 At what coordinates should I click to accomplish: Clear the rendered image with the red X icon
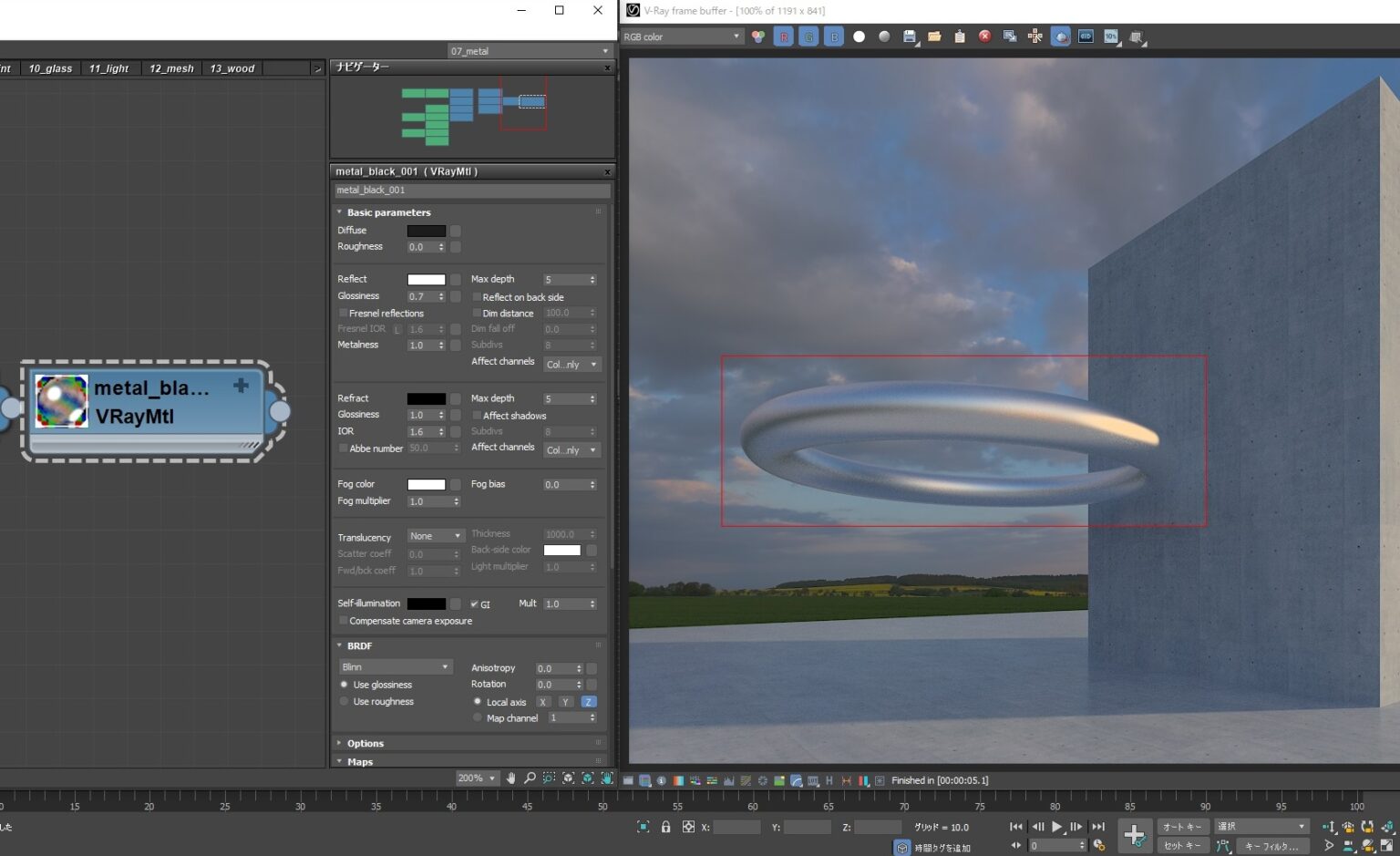984,36
